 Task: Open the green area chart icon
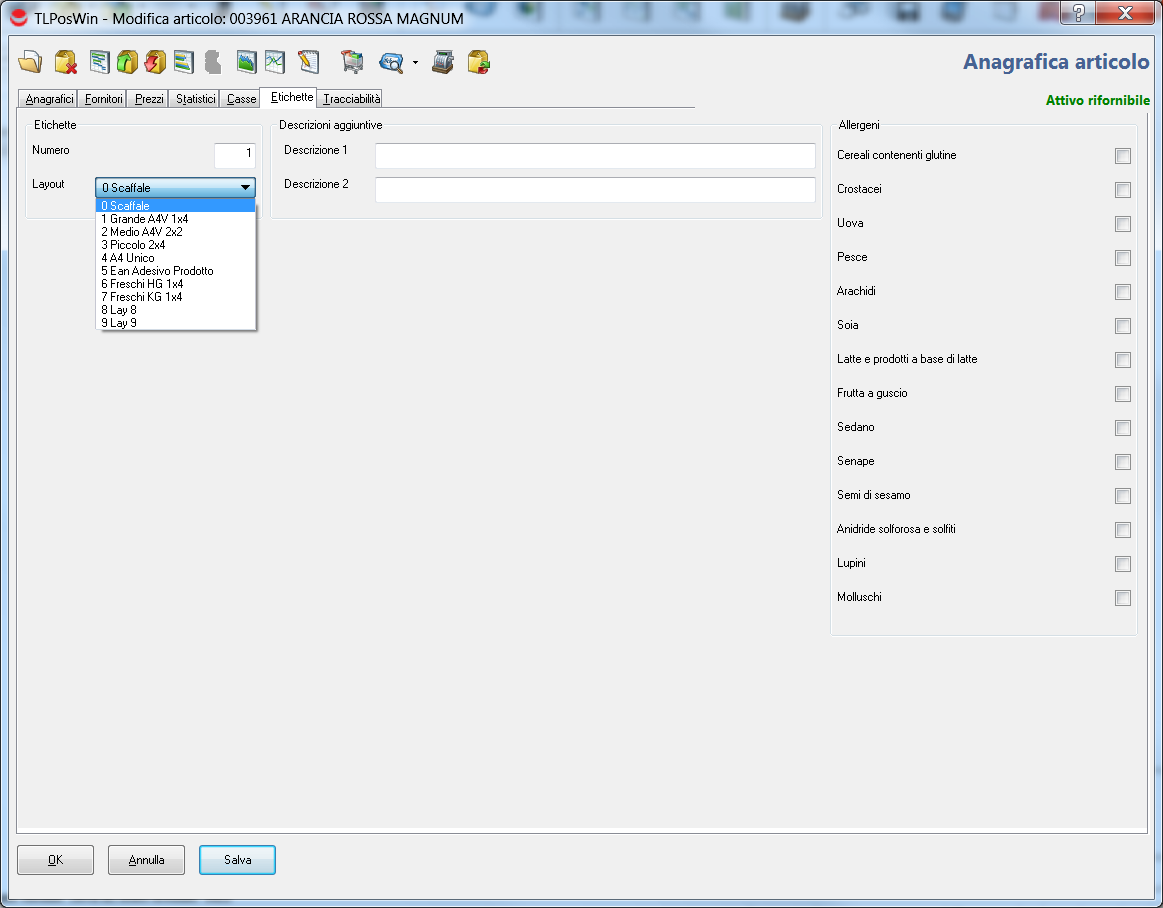click(x=247, y=63)
